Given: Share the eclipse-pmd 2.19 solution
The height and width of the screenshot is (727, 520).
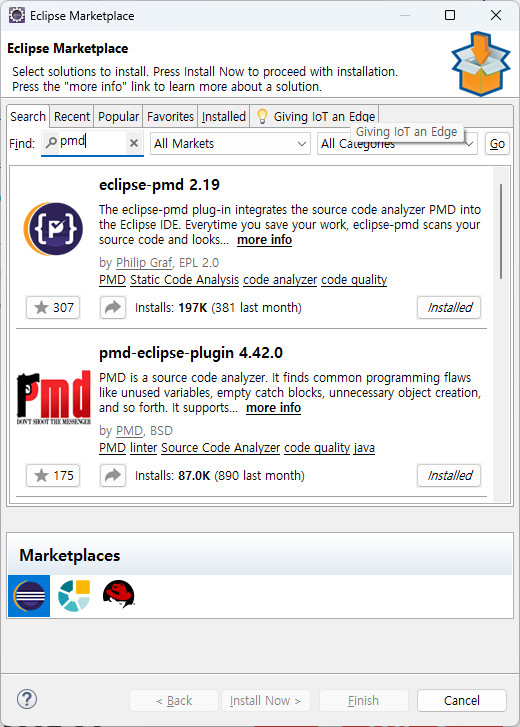Looking at the screenshot, I should pos(113,307).
